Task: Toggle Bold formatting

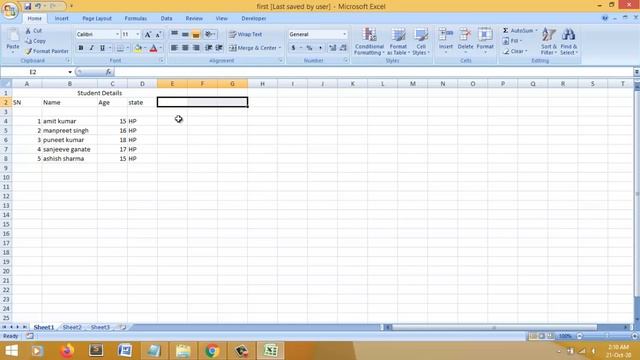Action: [x=81, y=48]
